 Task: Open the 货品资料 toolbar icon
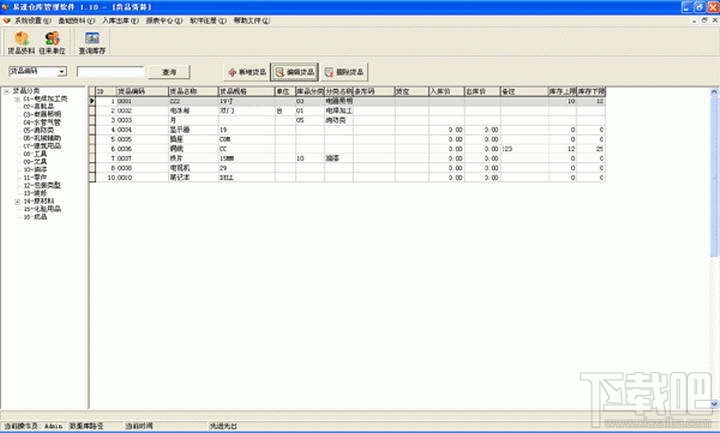pos(21,43)
